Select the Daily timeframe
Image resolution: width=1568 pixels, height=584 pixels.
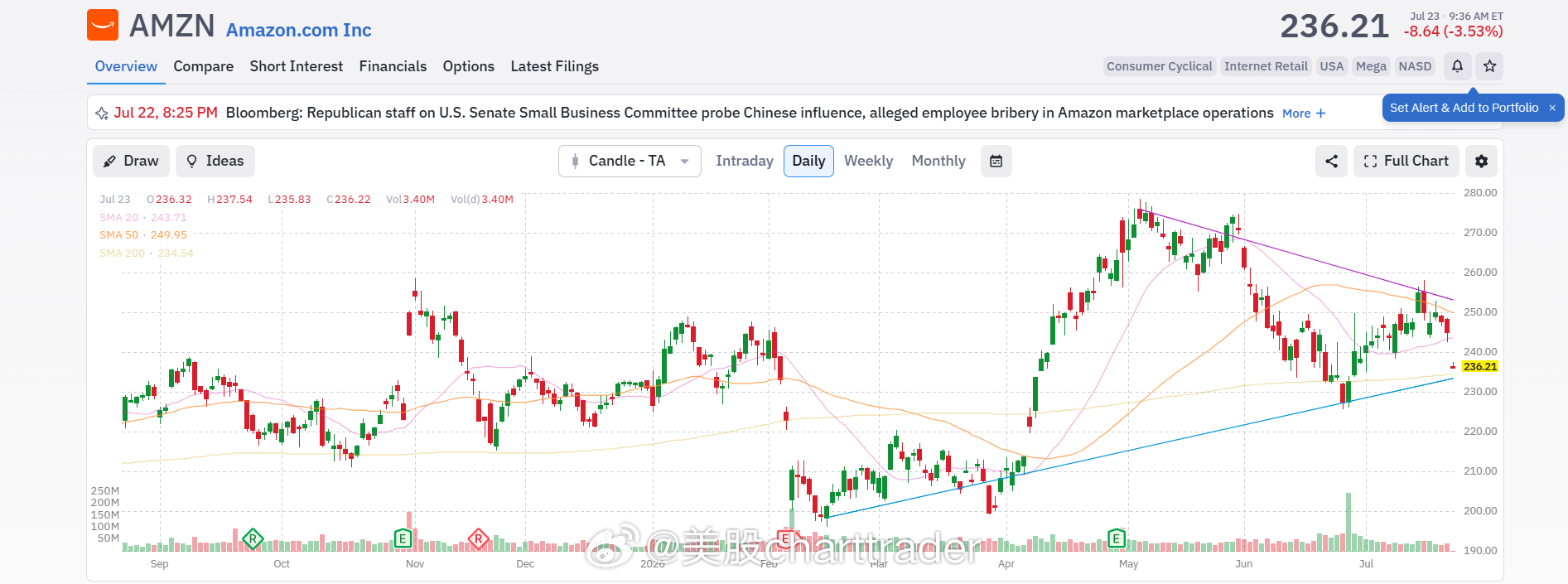click(x=808, y=161)
